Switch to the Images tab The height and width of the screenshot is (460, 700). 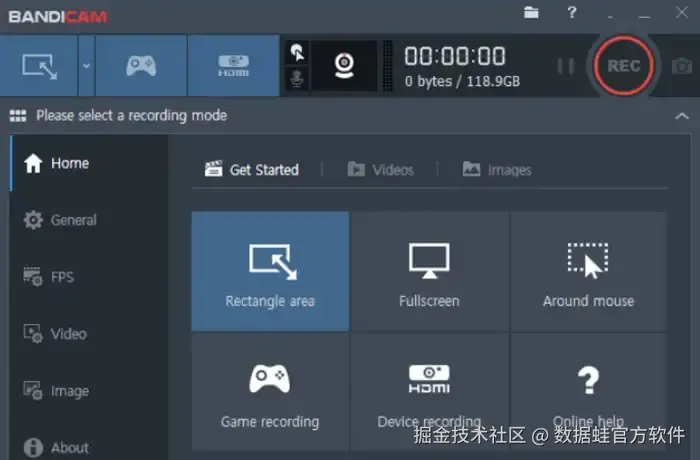click(497, 170)
